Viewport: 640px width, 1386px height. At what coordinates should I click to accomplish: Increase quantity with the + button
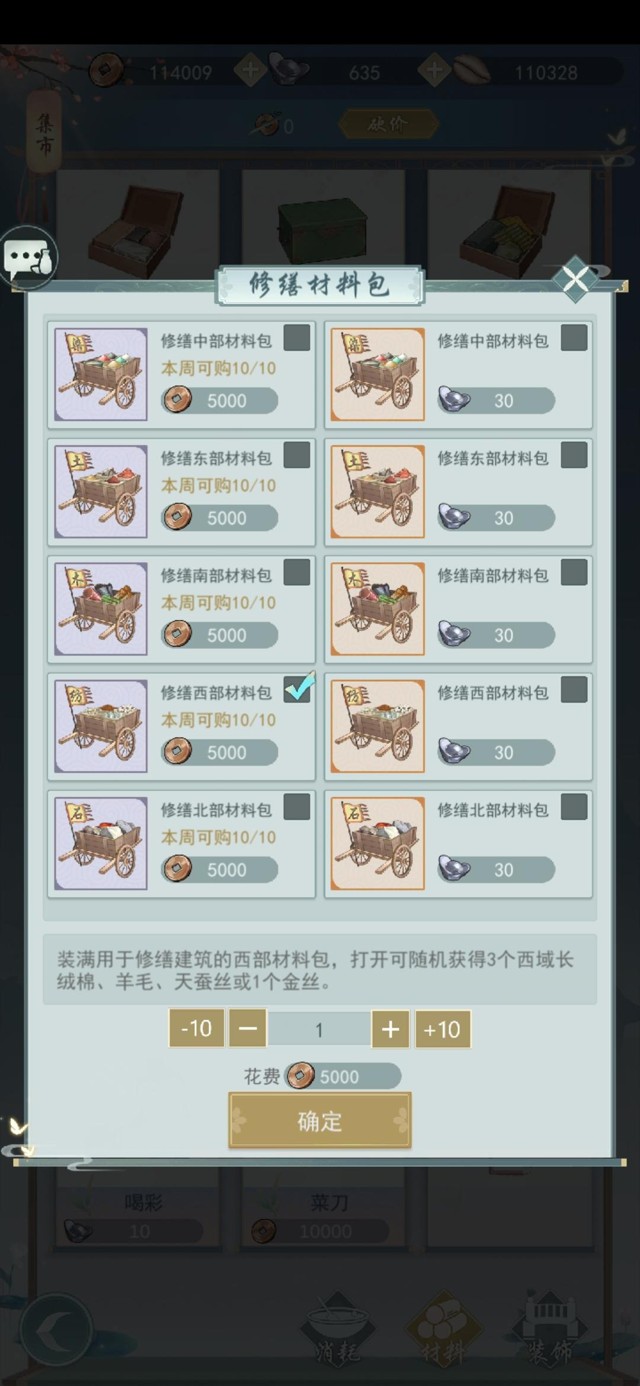(x=390, y=1028)
